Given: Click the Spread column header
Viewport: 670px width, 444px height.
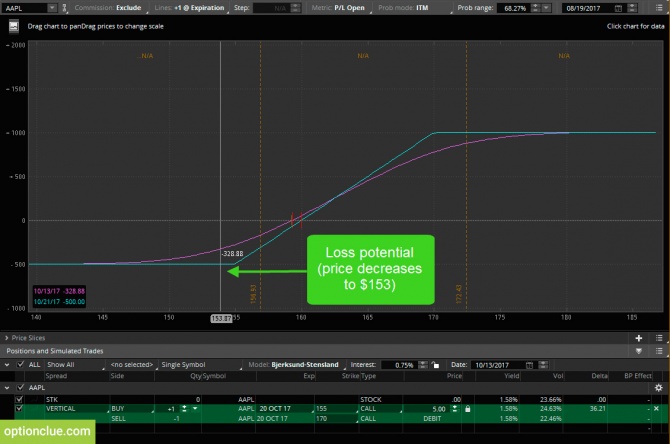Looking at the screenshot, I should (x=56, y=376).
